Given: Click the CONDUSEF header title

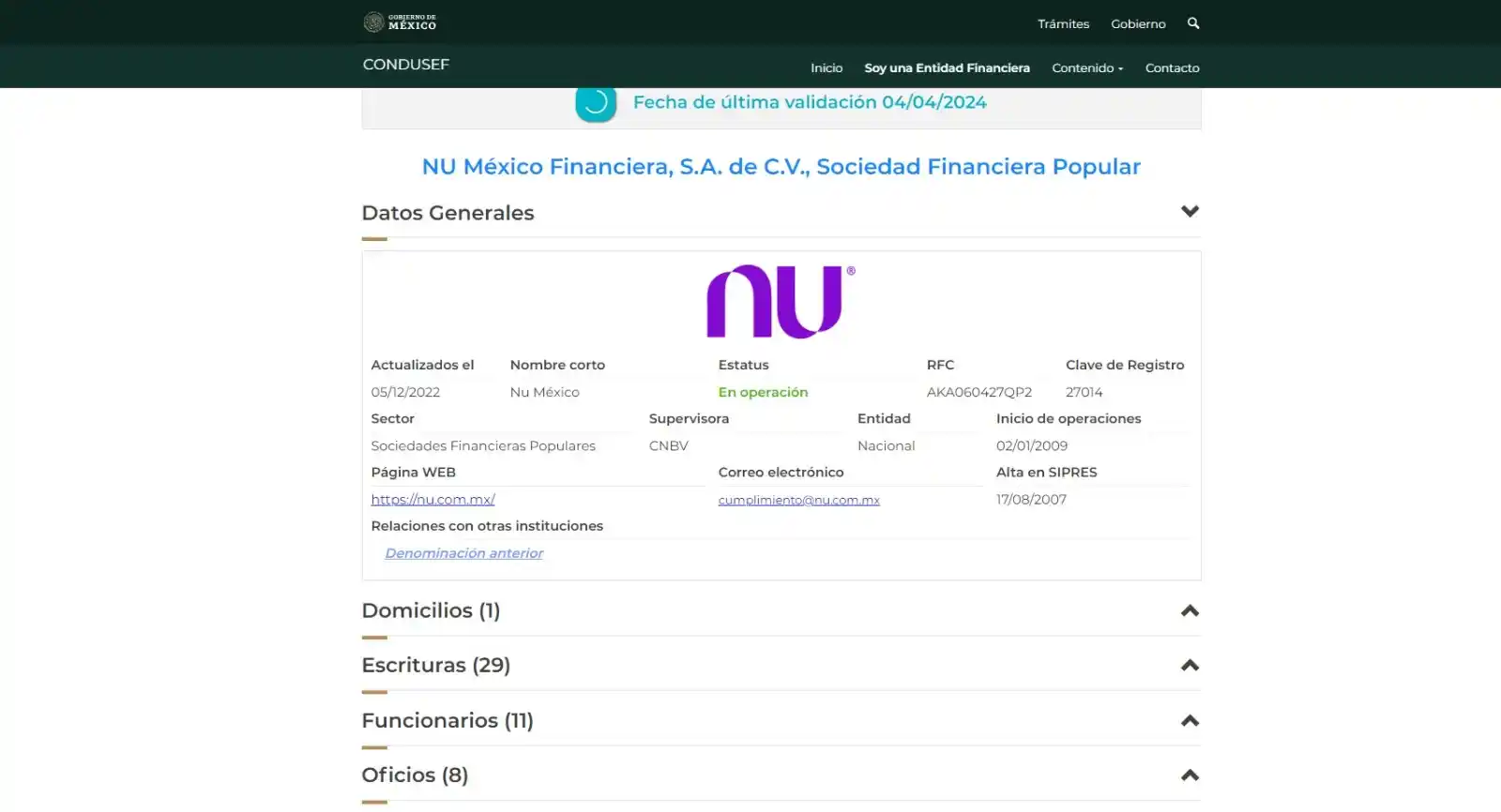Looking at the screenshot, I should point(405,64).
